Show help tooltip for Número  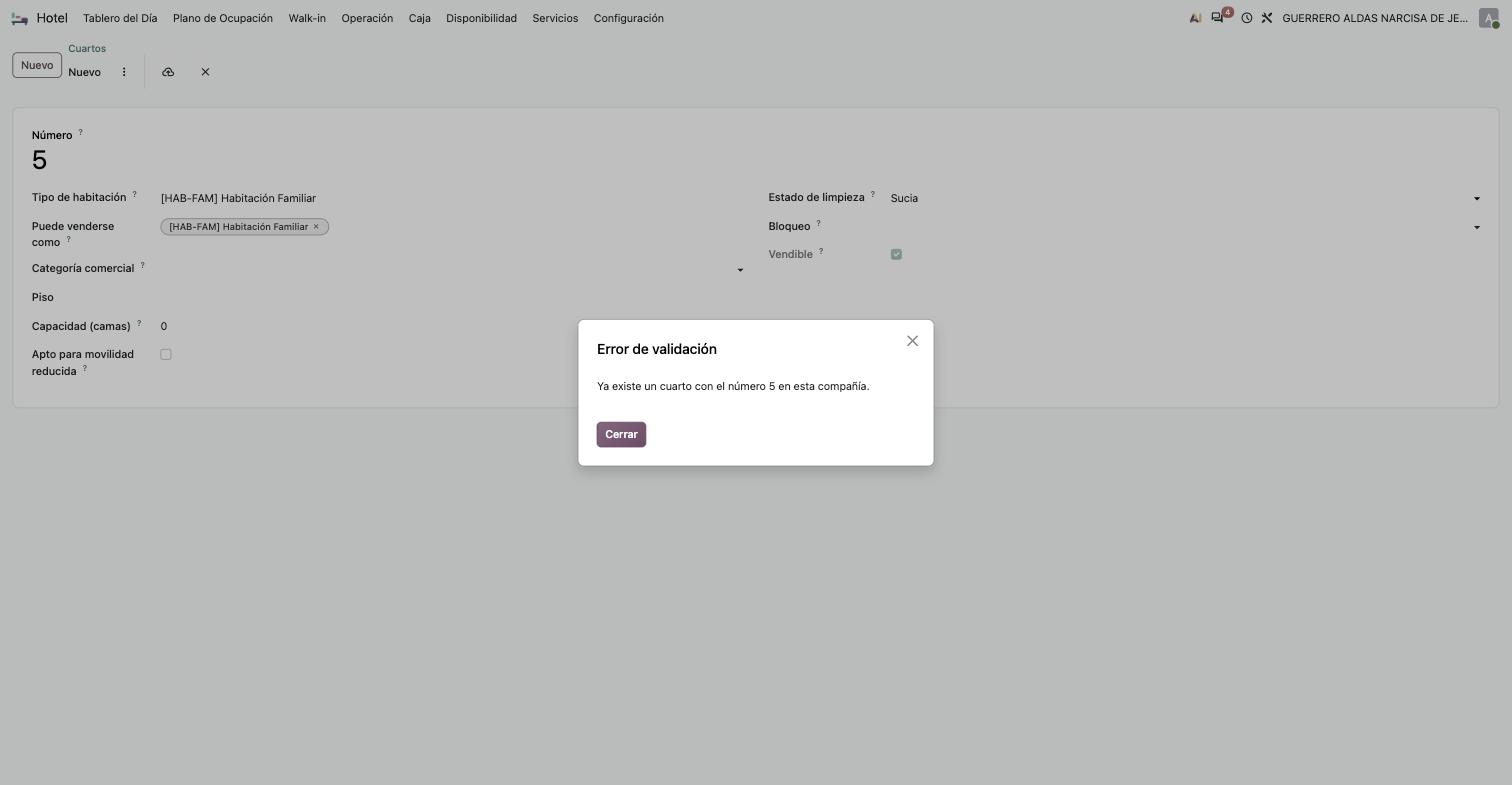pos(80,132)
